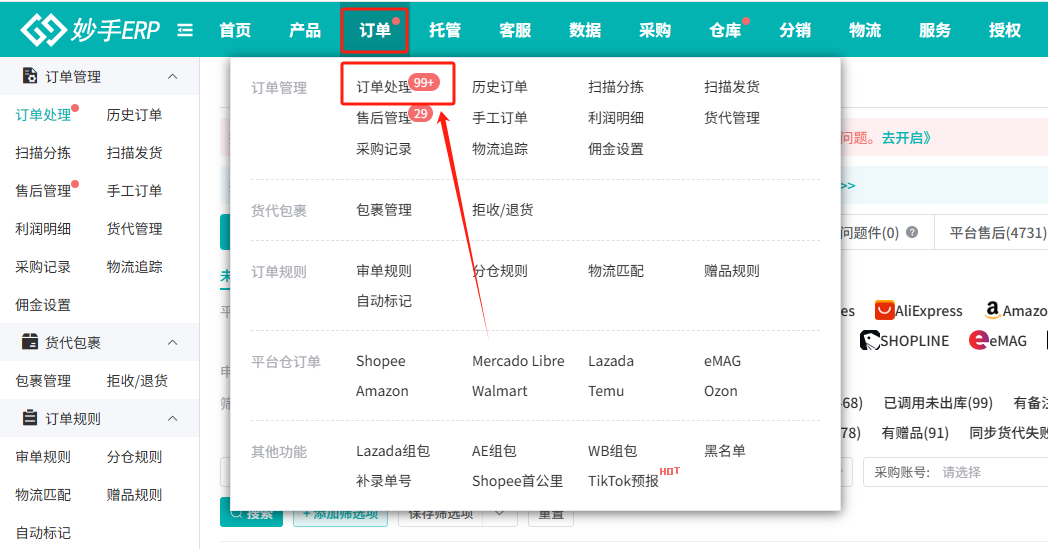Collapse the 订单管理 sidebar section chevron

click(172, 77)
